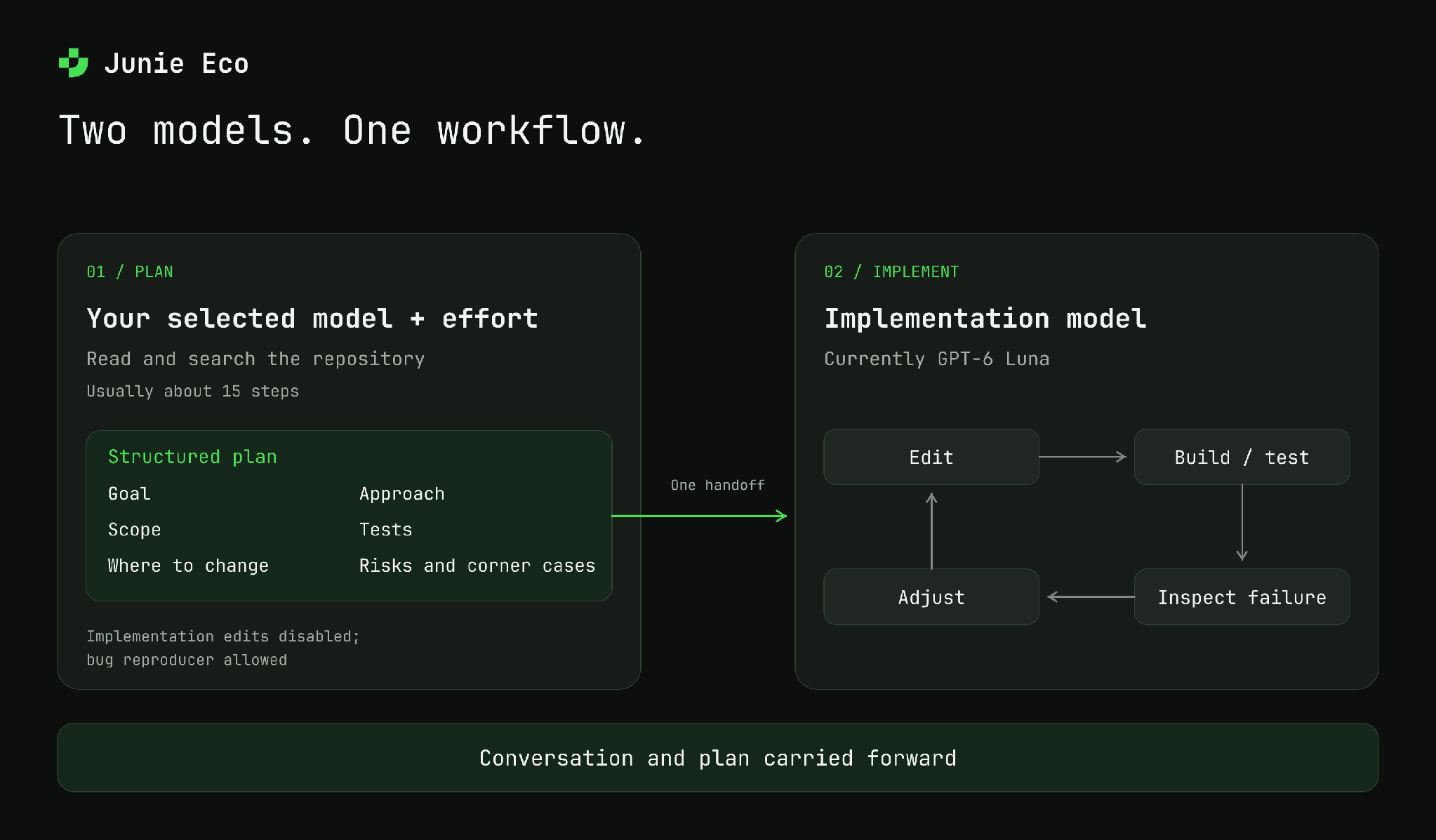Click the "Two models. One workflow." headline
Screen dimensions: 1436x840
point(352,131)
